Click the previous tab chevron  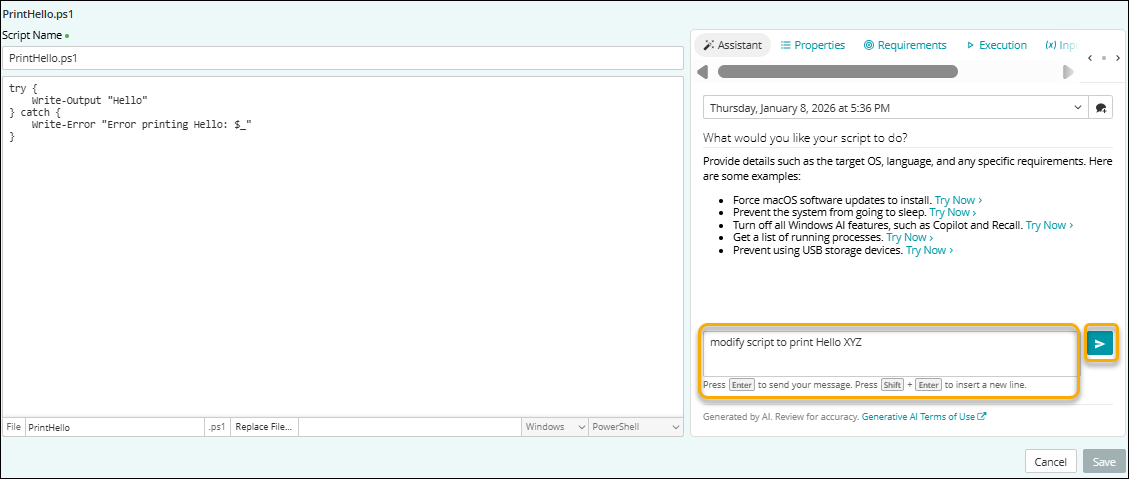click(1090, 58)
